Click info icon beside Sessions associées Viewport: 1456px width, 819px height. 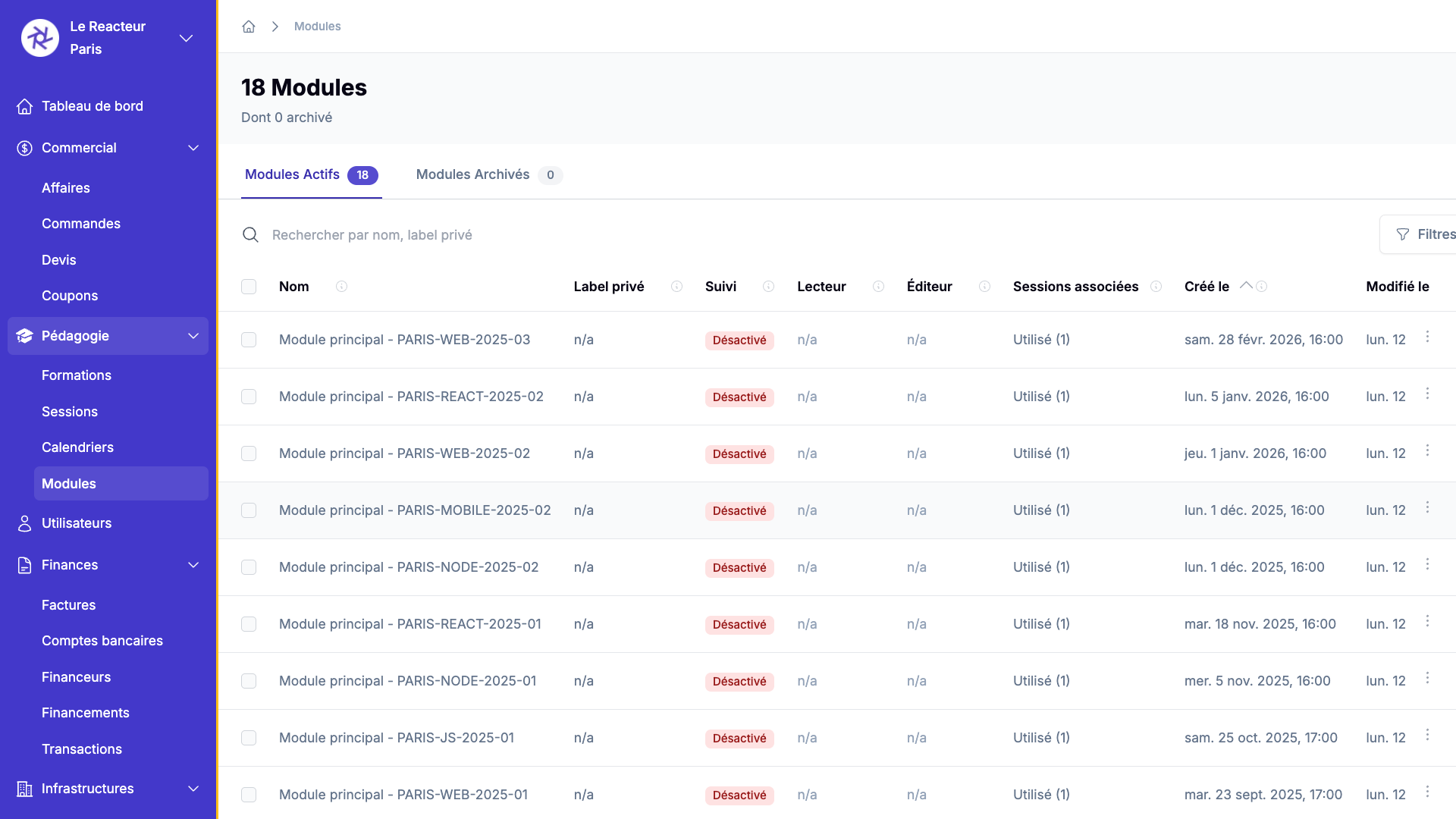pyautogui.click(x=1156, y=287)
